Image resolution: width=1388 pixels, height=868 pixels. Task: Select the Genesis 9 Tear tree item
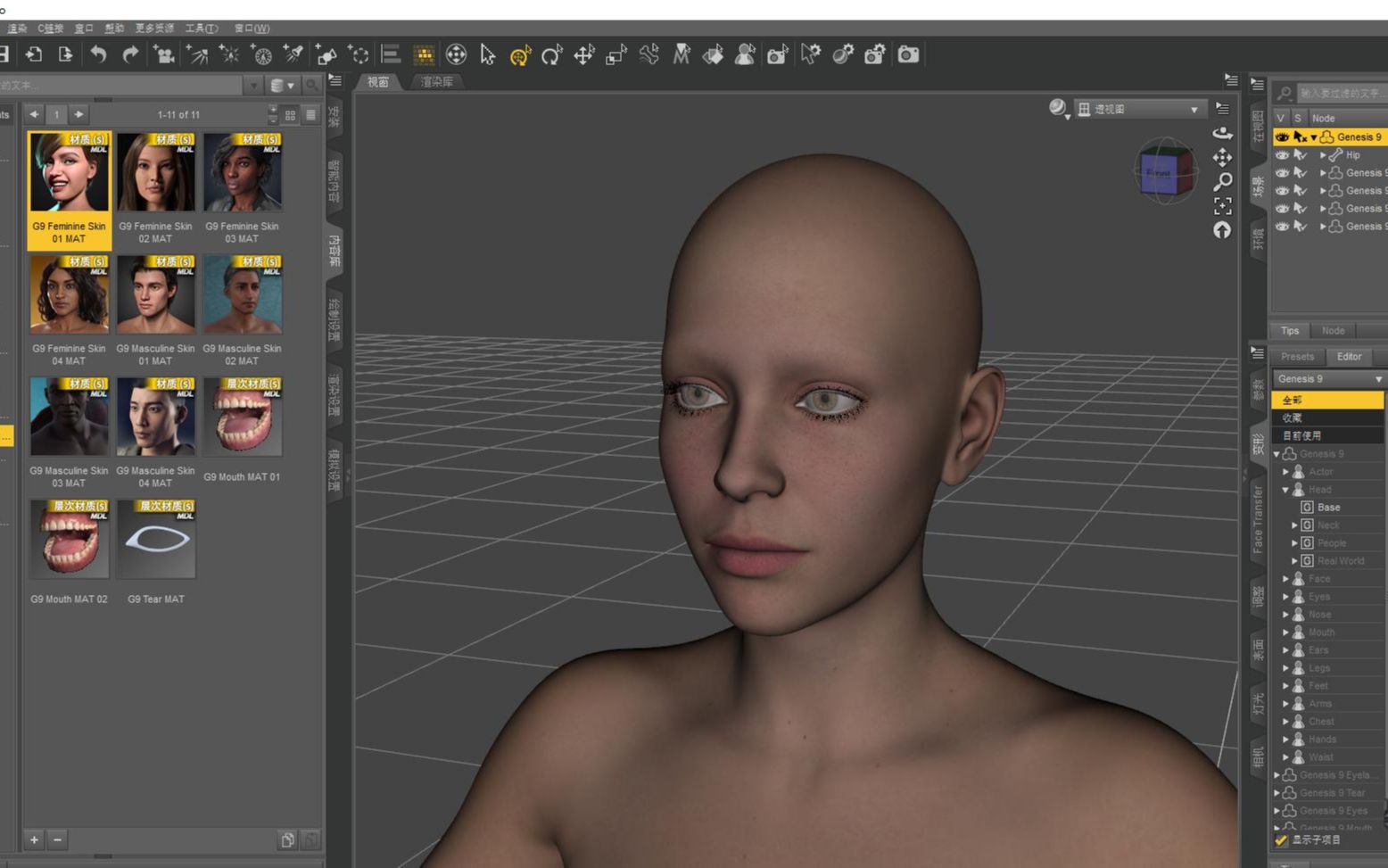pos(1332,793)
